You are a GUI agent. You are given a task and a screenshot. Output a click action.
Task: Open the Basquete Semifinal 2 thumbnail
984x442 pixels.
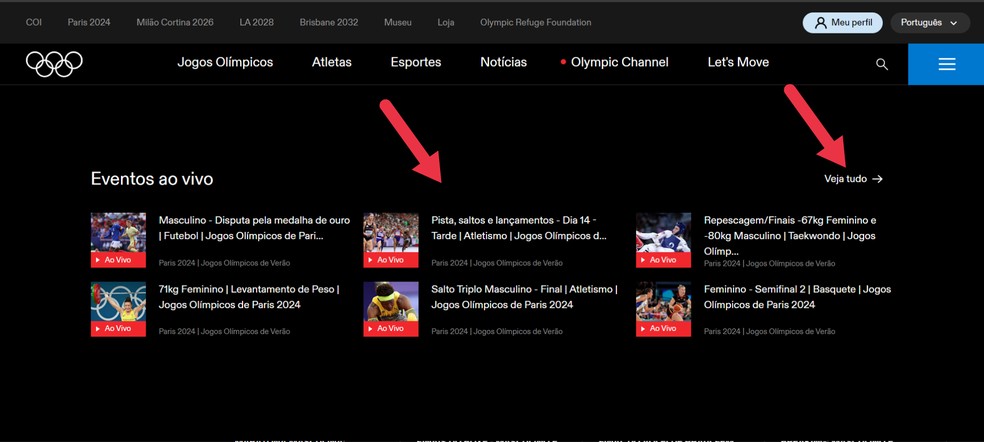tap(663, 309)
